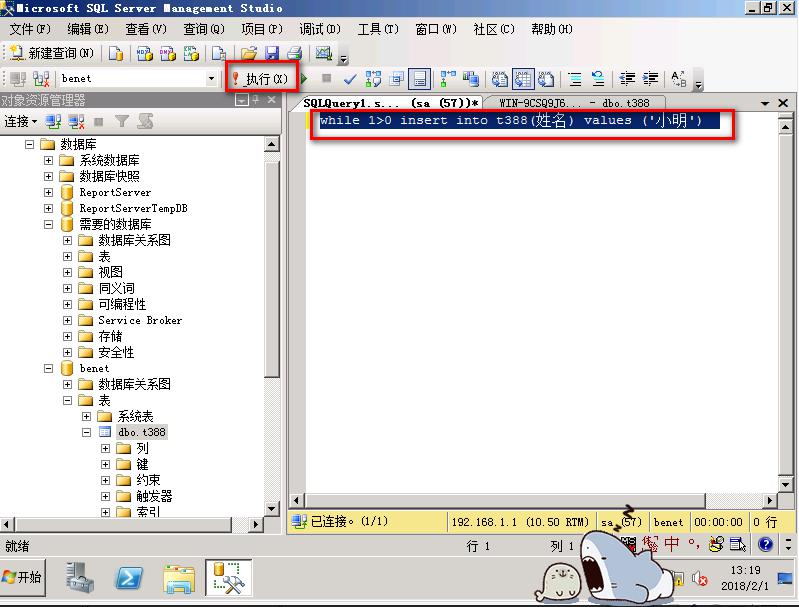The height and width of the screenshot is (607, 799).
Task: Click the DMX query icon
Action: coord(168,54)
